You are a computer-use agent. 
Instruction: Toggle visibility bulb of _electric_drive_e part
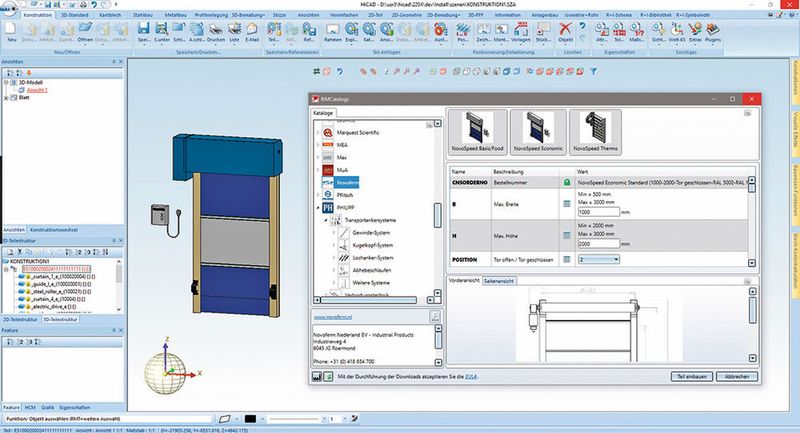pos(29,307)
